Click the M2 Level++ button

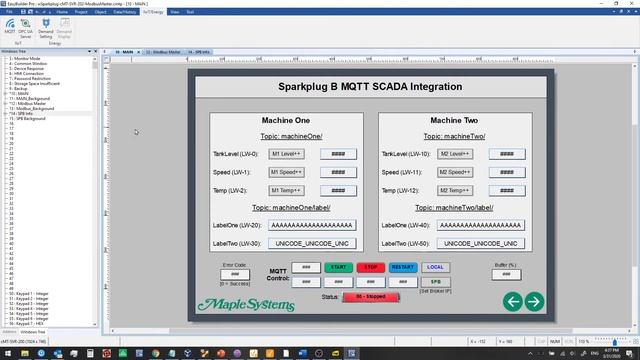(x=455, y=154)
